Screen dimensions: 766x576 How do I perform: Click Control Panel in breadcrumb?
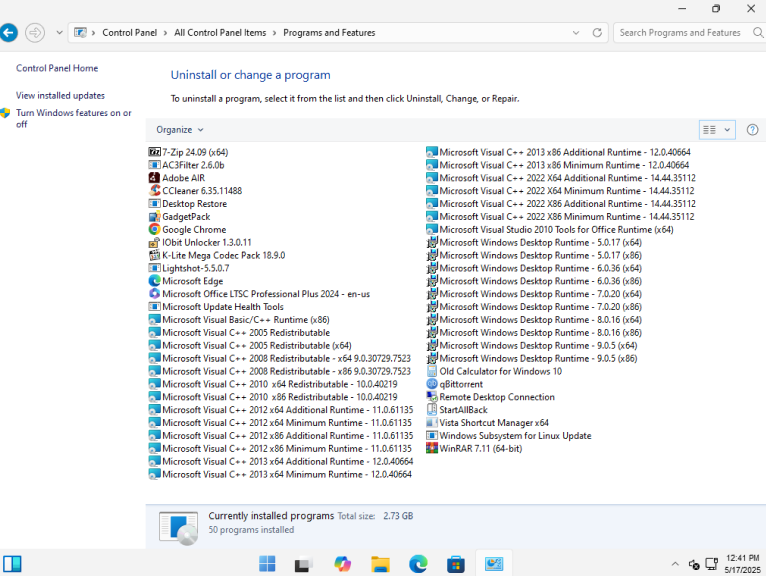(129, 33)
